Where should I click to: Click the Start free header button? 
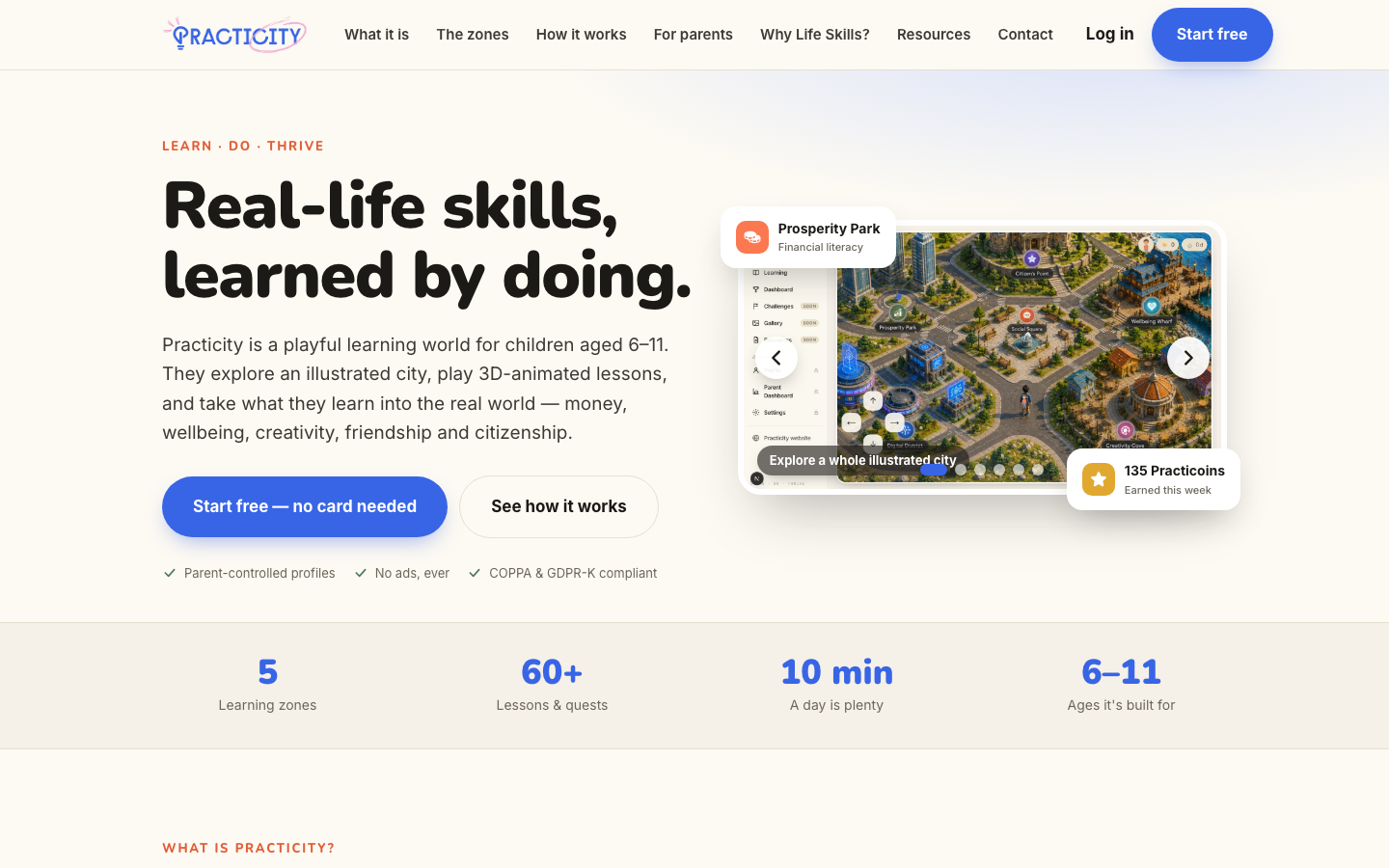pos(1212,35)
